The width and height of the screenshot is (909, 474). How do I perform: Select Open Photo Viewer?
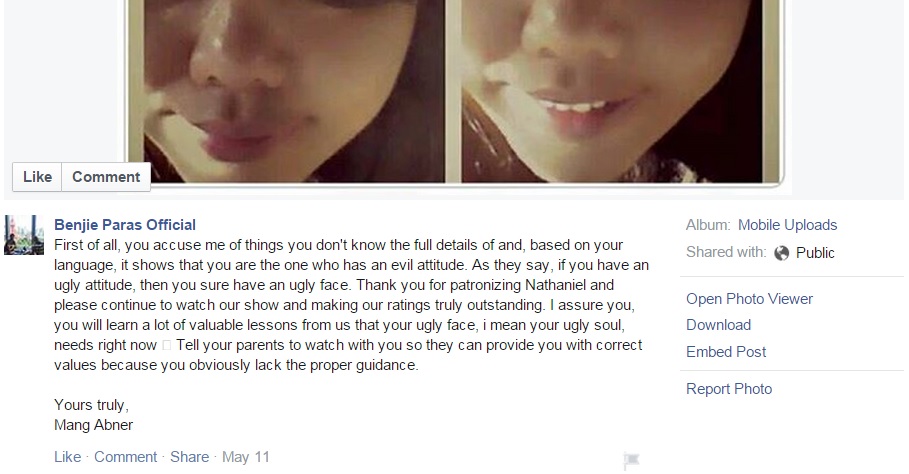pos(749,299)
